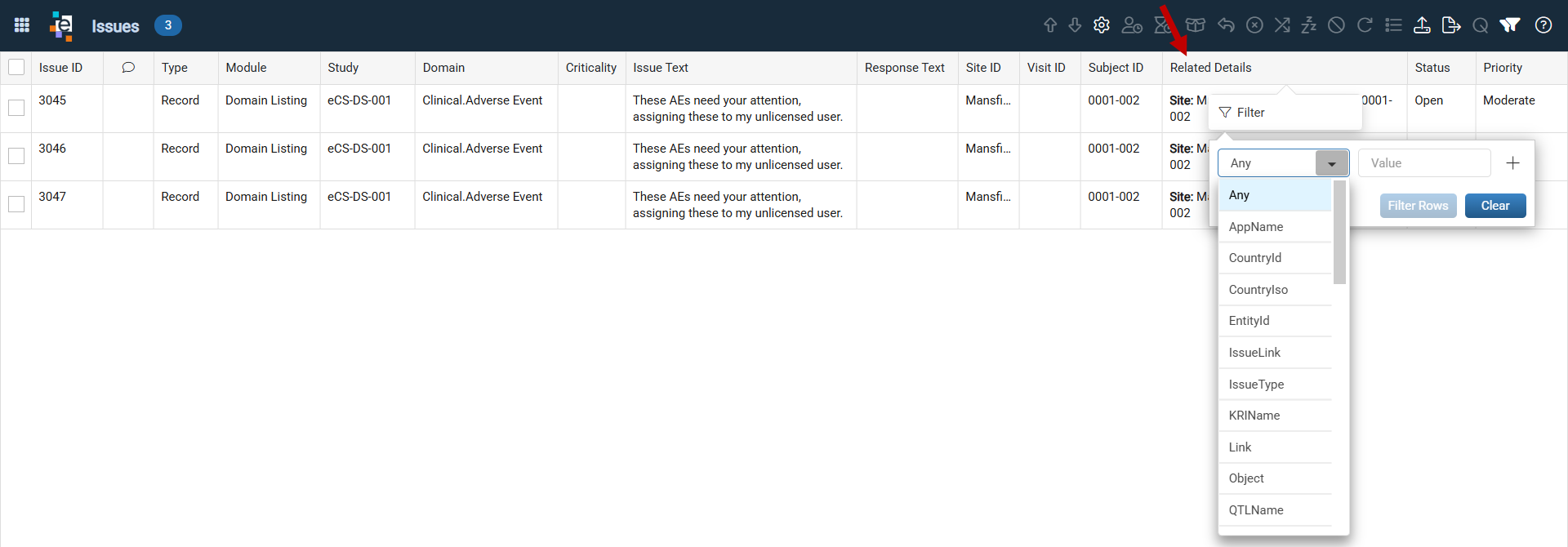Click the refresh arrow icon
Viewport: 1568px width, 547px height.
[1365, 25]
